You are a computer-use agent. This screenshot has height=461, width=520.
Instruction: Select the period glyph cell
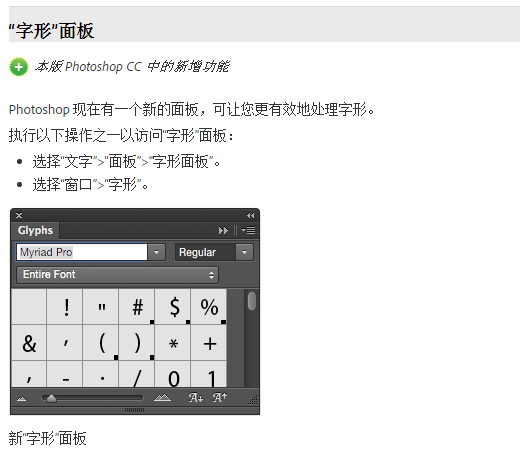100,374
